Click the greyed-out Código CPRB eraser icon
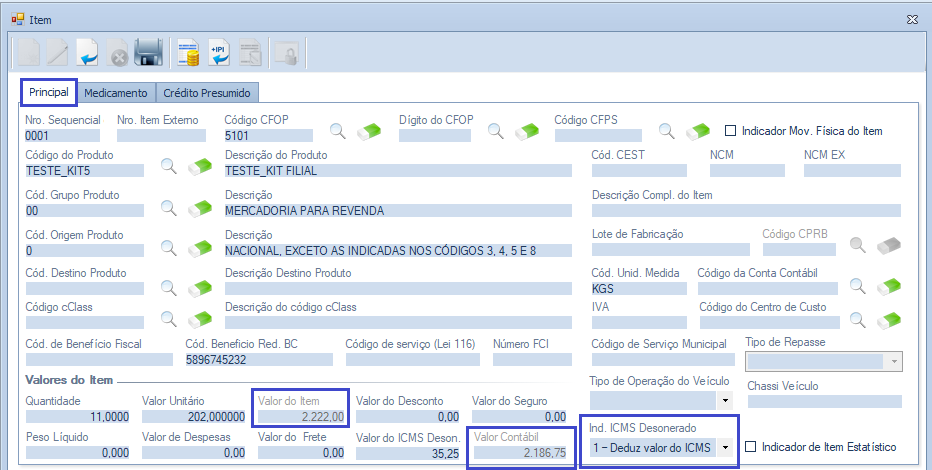This screenshot has height=470, width=932. [x=889, y=245]
